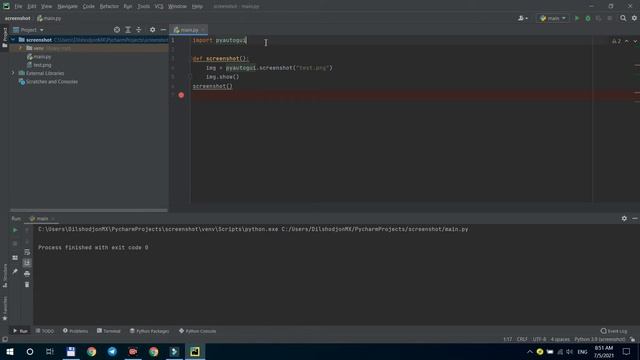640x360 pixels.
Task: Go to next highlighted warning arrow
Action: [635, 41]
